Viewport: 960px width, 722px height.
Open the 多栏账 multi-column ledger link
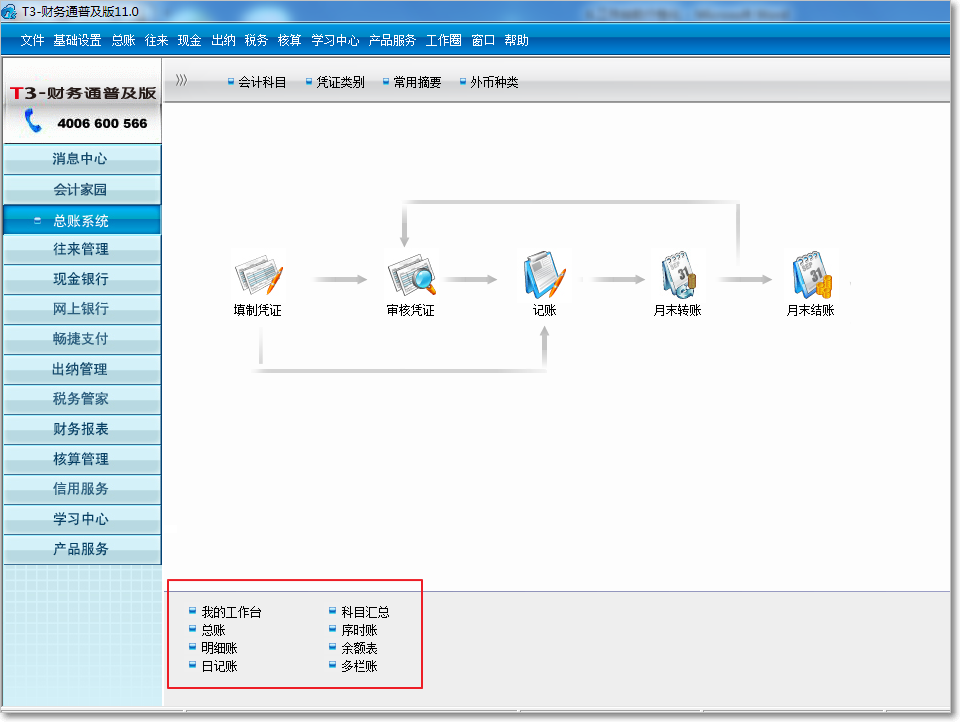click(359, 666)
